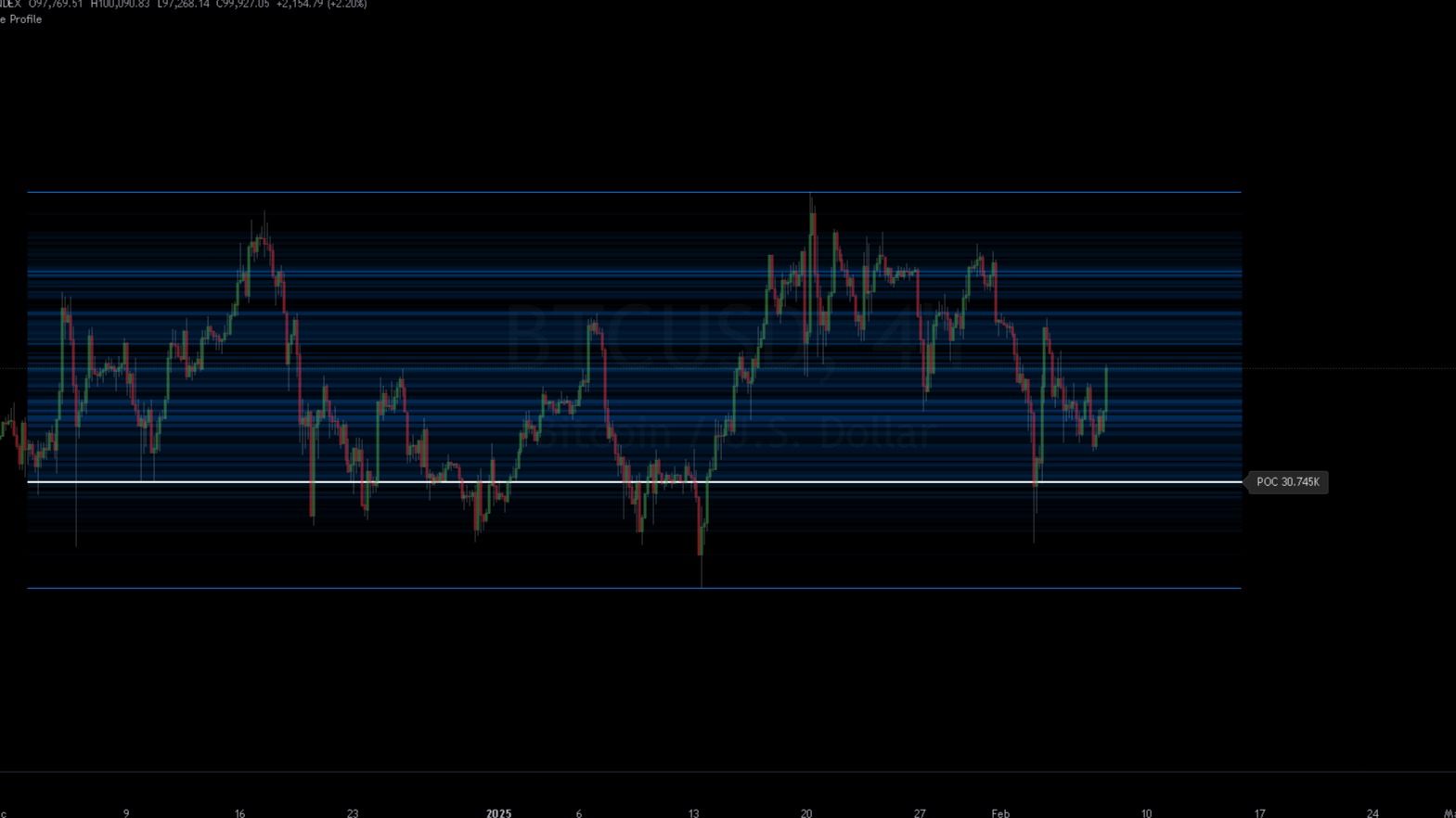The height and width of the screenshot is (818, 1456).
Task: Click the '23' date label on time axis
Action: tap(353, 813)
